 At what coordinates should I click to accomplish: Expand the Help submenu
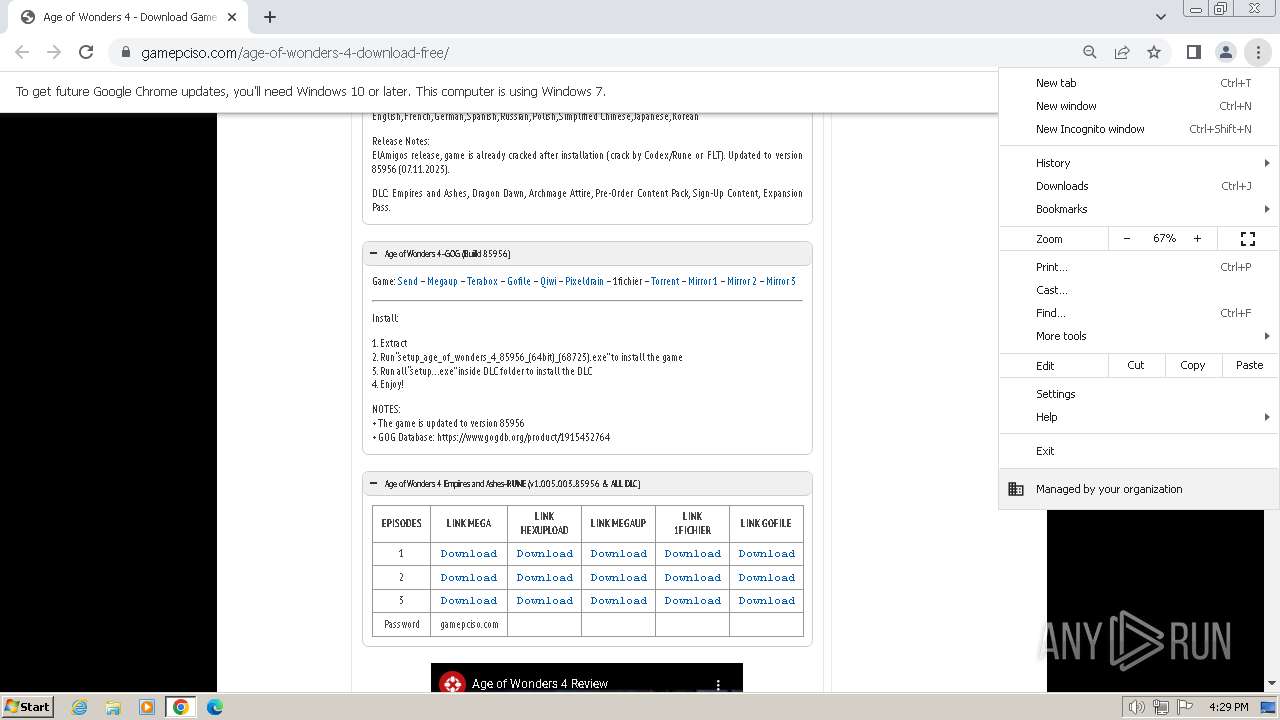pos(1139,417)
